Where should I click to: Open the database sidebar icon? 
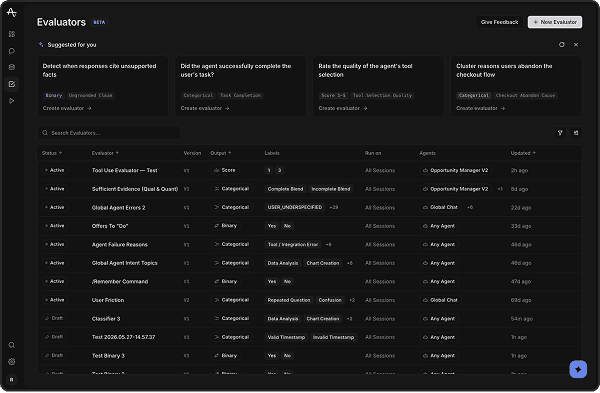tap(12, 67)
